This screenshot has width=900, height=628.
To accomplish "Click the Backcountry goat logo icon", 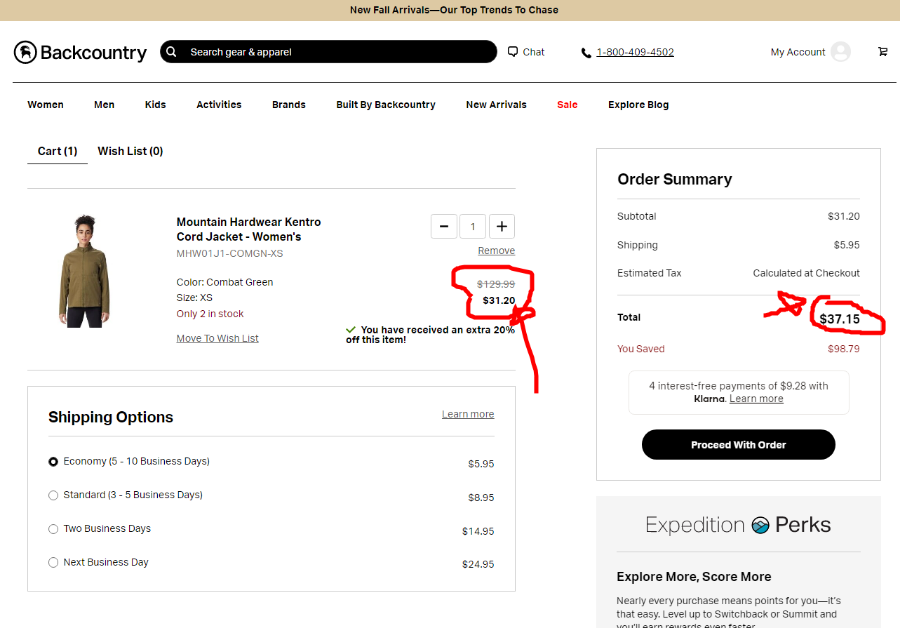I will coord(25,52).
